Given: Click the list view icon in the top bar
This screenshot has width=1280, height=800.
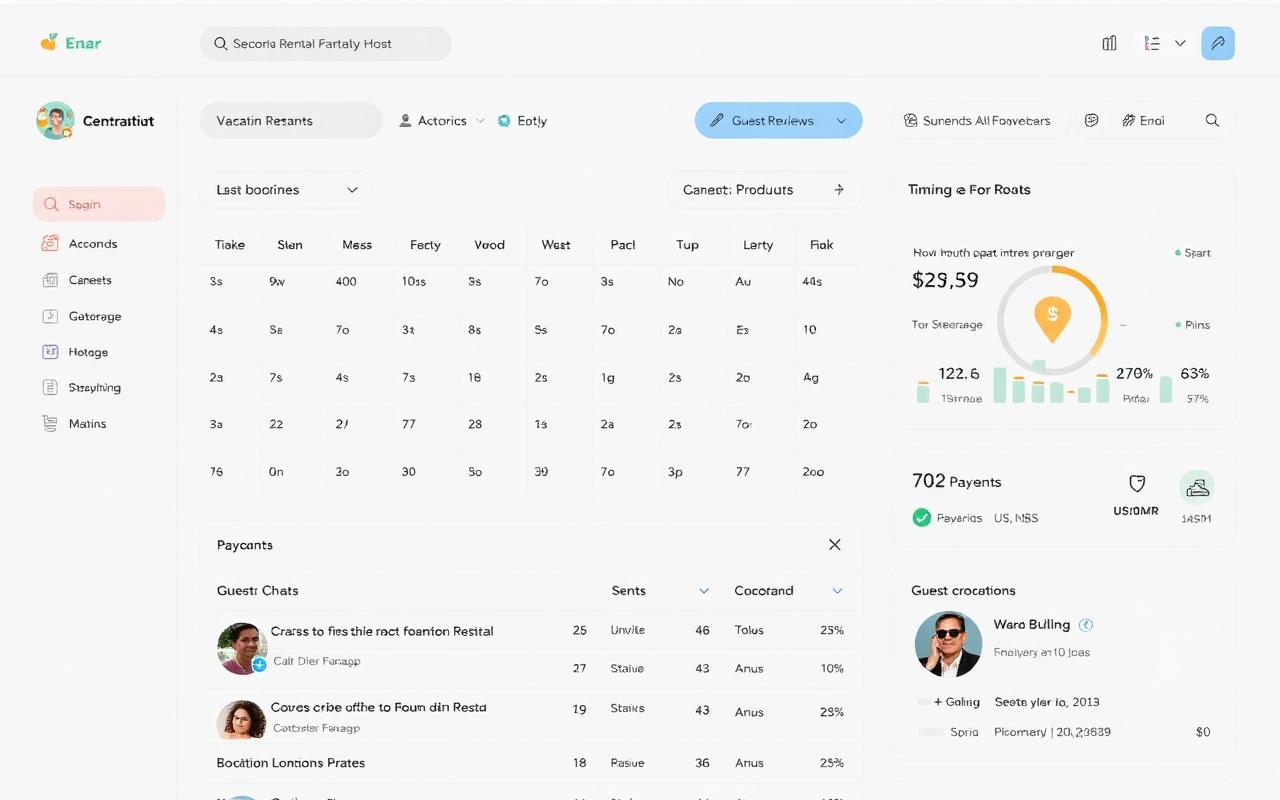Looking at the screenshot, I should 1152,43.
